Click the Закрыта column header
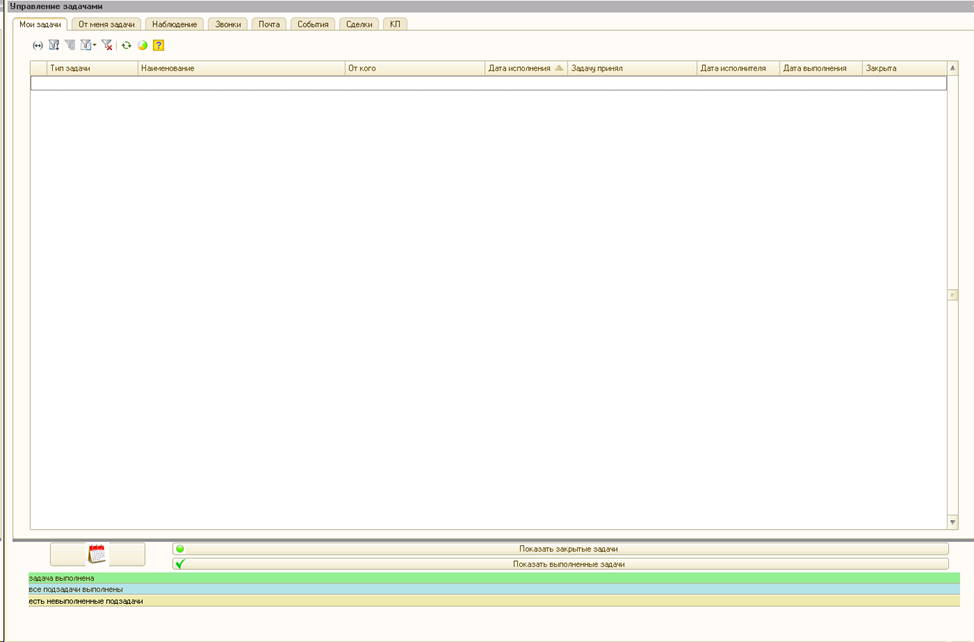The width and height of the screenshot is (974, 642). click(904, 68)
